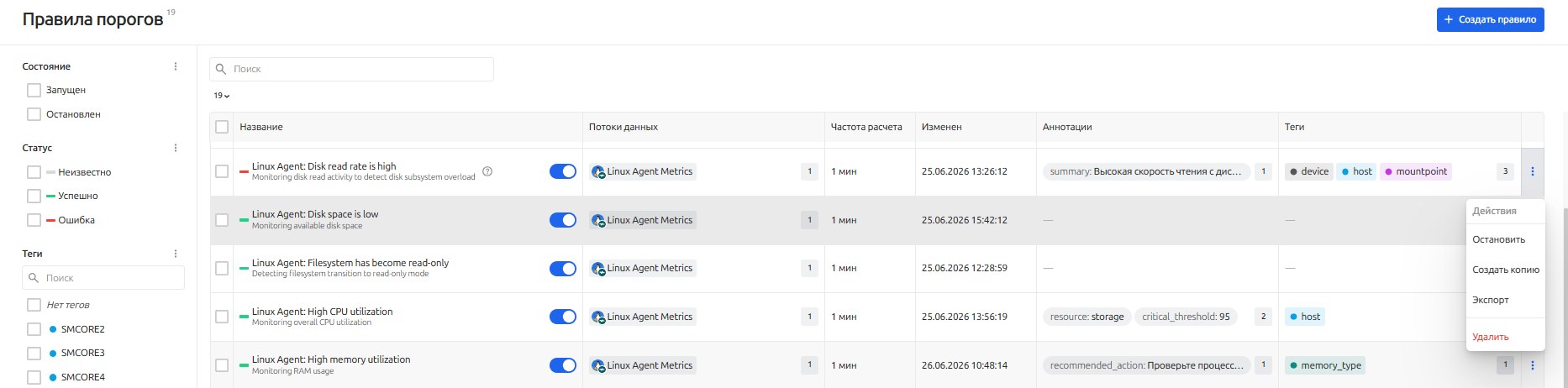1568x388 pixels.
Task: Click the memory_type tag chip
Action: pyautogui.click(x=1325, y=365)
